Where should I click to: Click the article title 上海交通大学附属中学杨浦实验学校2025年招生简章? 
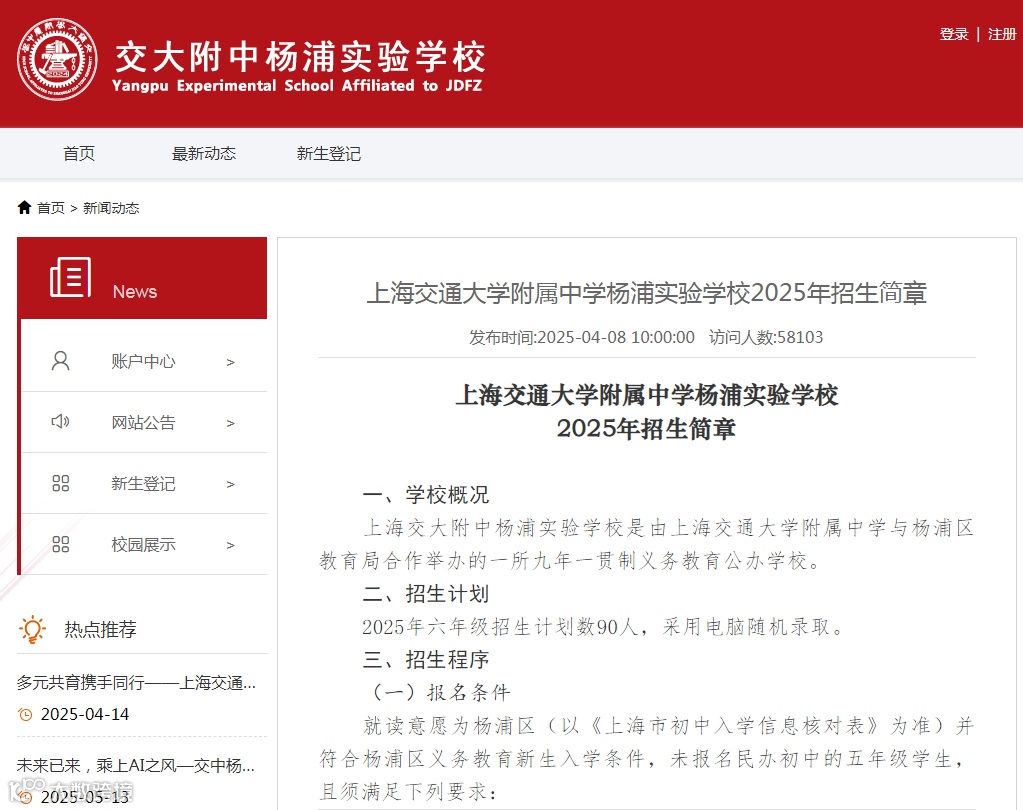pyautogui.click(x=647, y=293)
